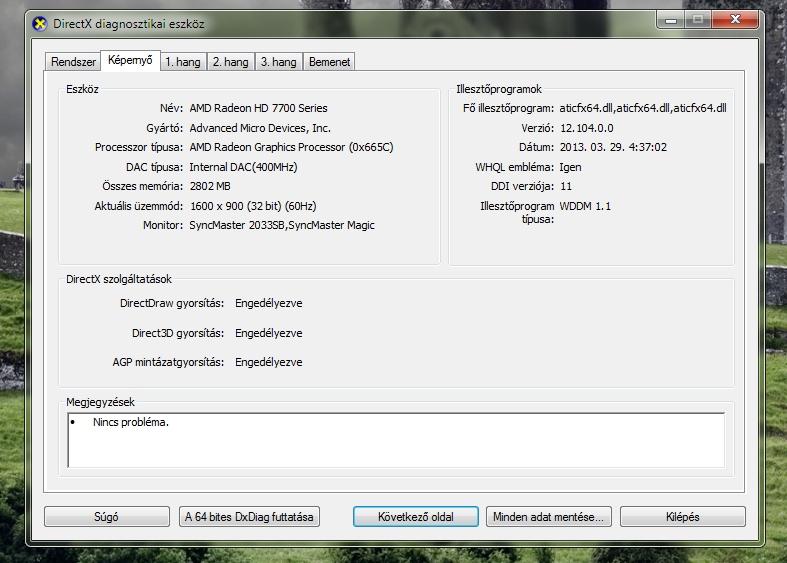Open the 2. hang tab
787x563 pixels.
click(x=231, y=62)
